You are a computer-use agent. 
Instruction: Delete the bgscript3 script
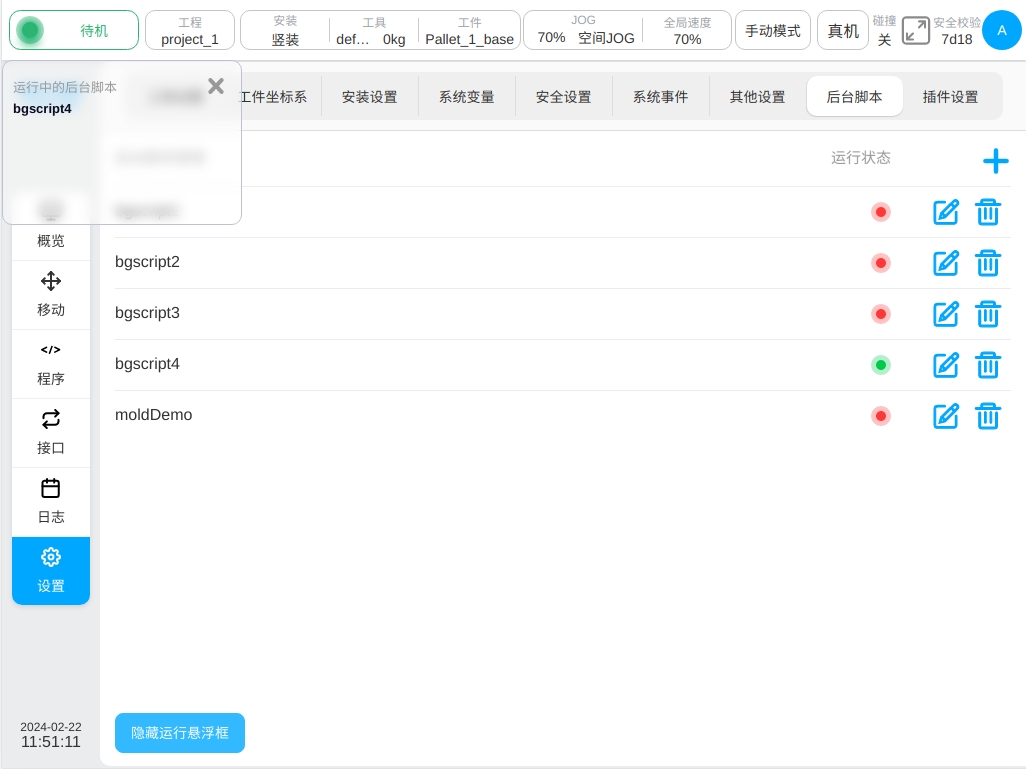point(988,314)
